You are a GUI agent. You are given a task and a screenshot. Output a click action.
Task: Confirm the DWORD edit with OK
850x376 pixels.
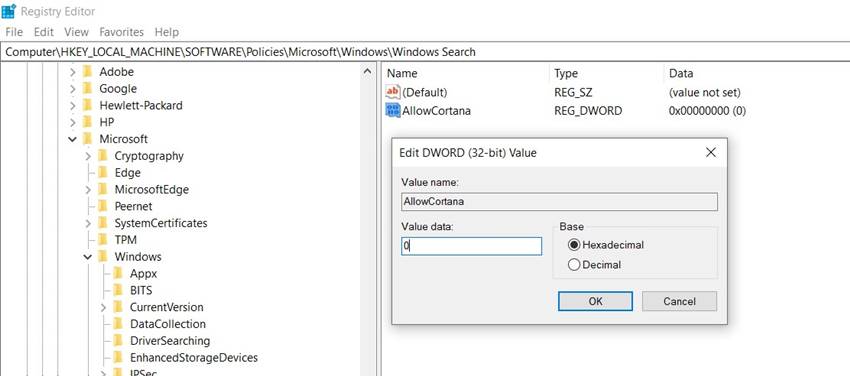click(595, 301)
